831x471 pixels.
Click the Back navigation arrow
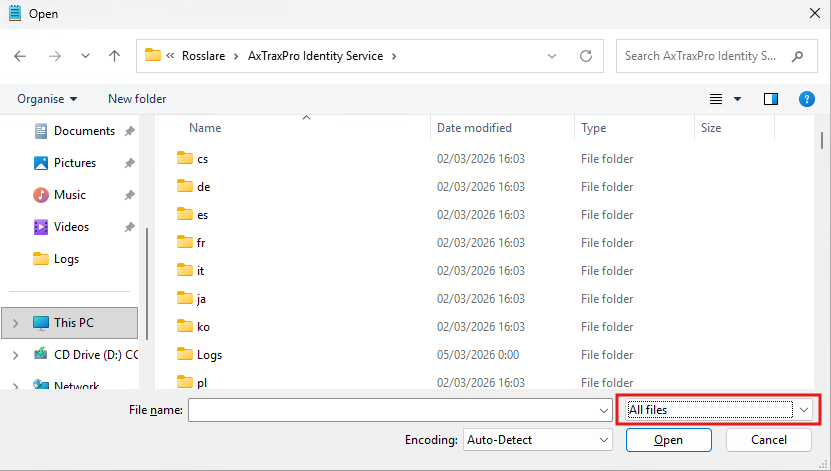pos(21,56)
